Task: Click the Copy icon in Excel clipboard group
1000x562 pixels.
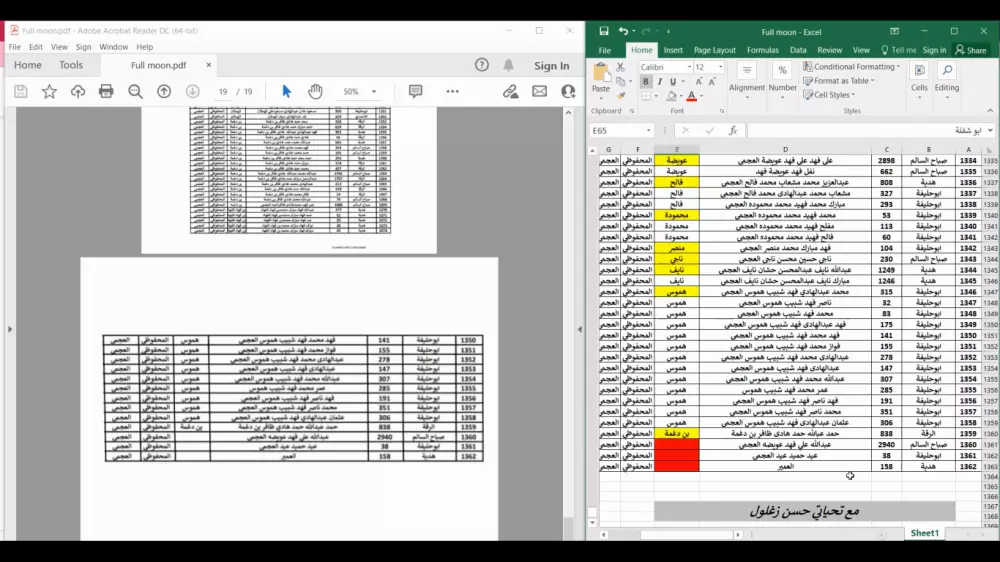Action: click(x=620, y=81)
